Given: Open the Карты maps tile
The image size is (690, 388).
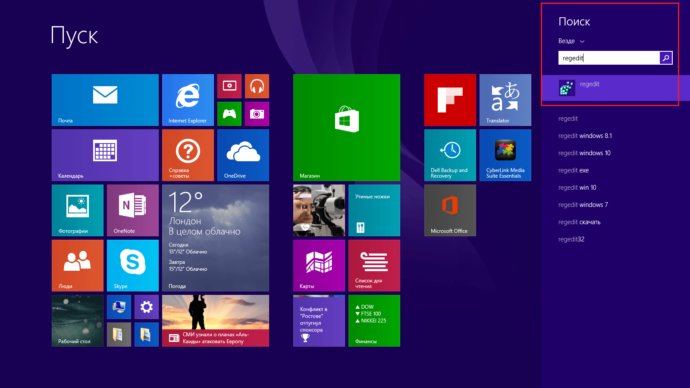Looking at the screenshot, I should pos(319,266).
